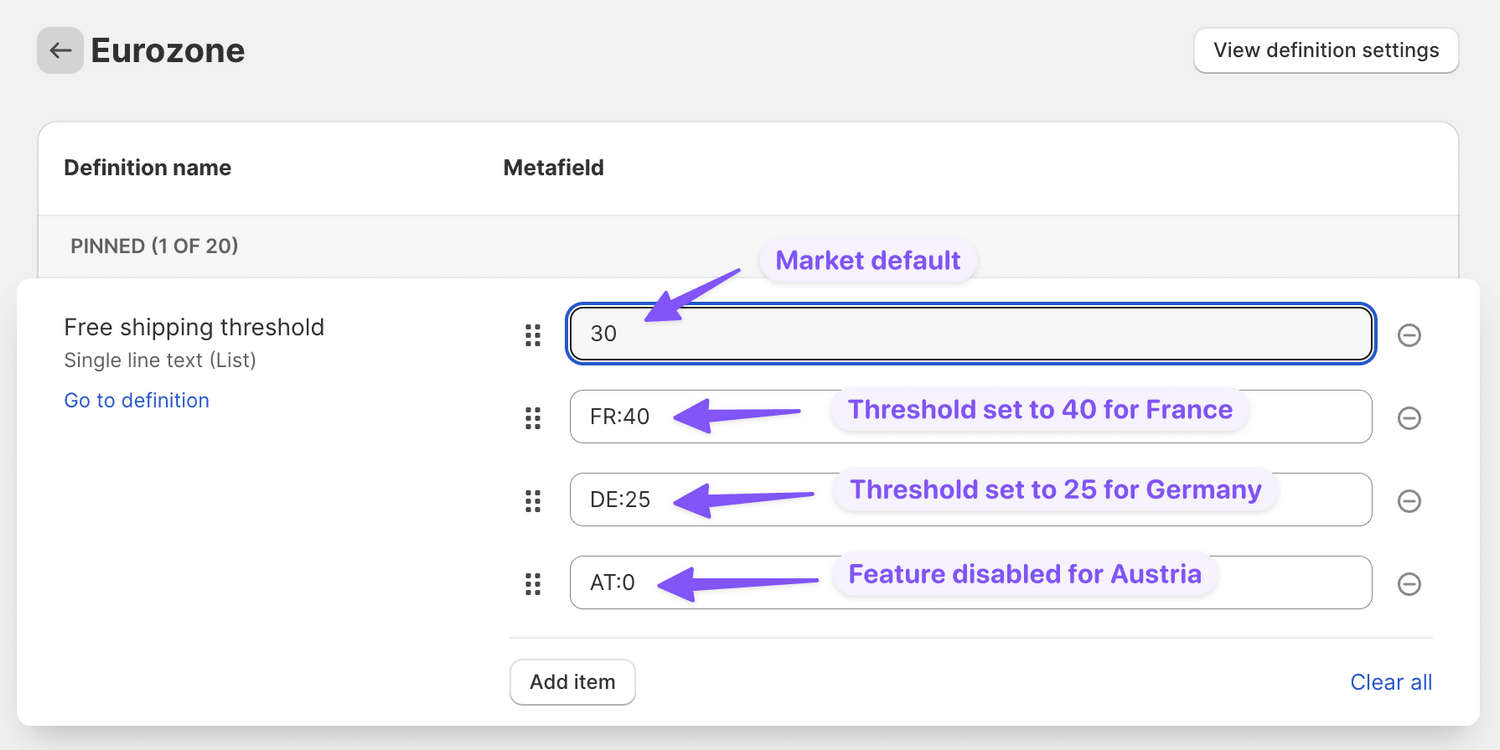The width and height of the screenshot is (1500, 750).
Task: Click the Metafield column header
Action: coord(553,167)
